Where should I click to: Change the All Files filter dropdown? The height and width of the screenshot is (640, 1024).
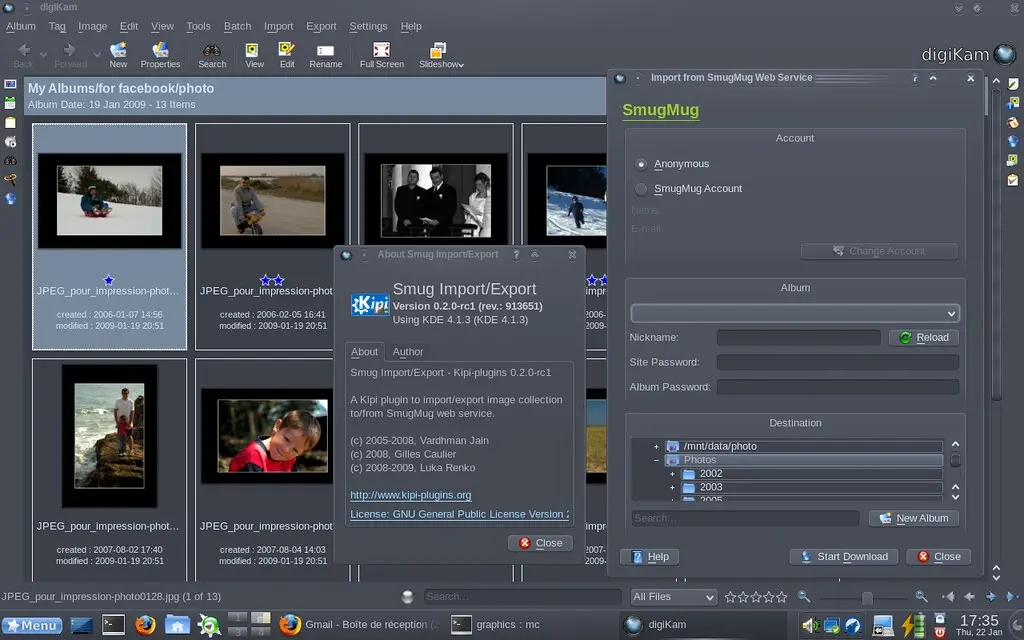[673, 596]
